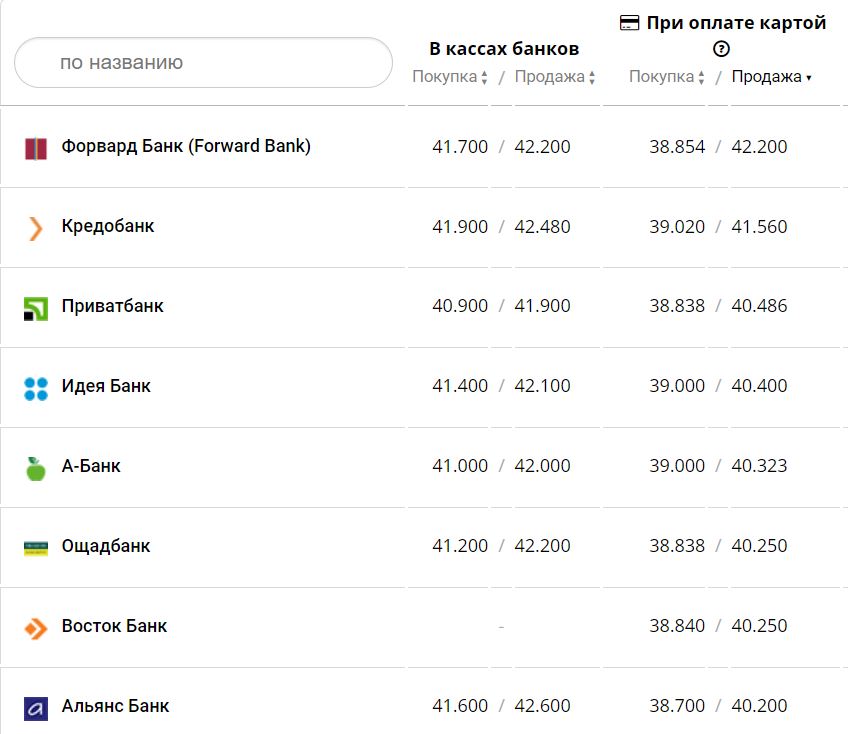This screenshot has height=734, width=848.
Task: Click the Forward Bank logo icon
Action: click(x=35, y=148)
